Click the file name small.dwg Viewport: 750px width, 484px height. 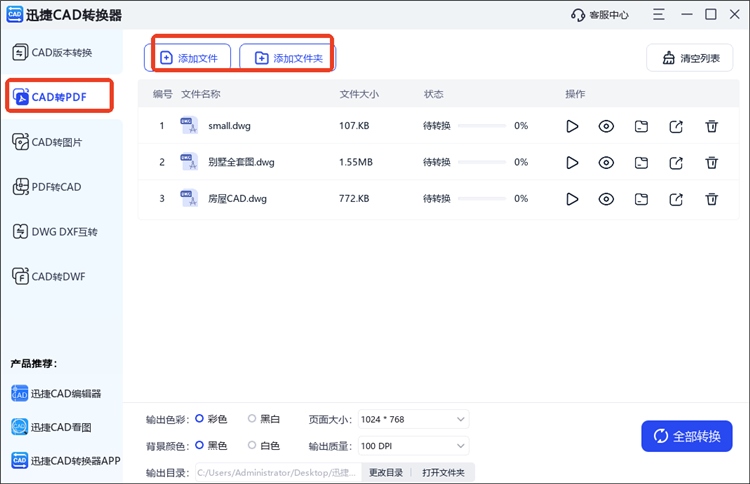pos(229,126)
